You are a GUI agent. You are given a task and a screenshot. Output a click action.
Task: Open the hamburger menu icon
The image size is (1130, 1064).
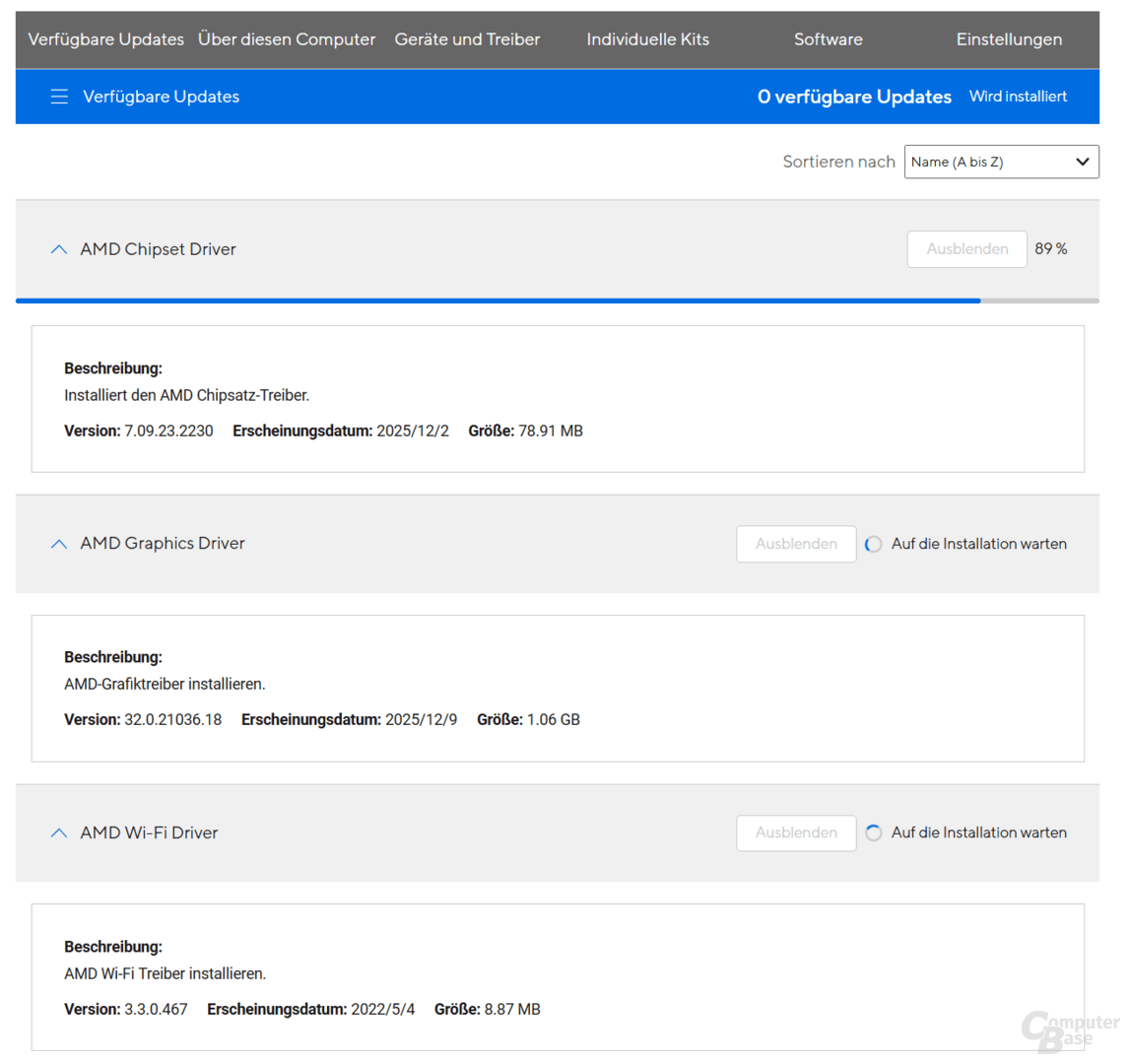pyautogui.click(x=59, y=97)
